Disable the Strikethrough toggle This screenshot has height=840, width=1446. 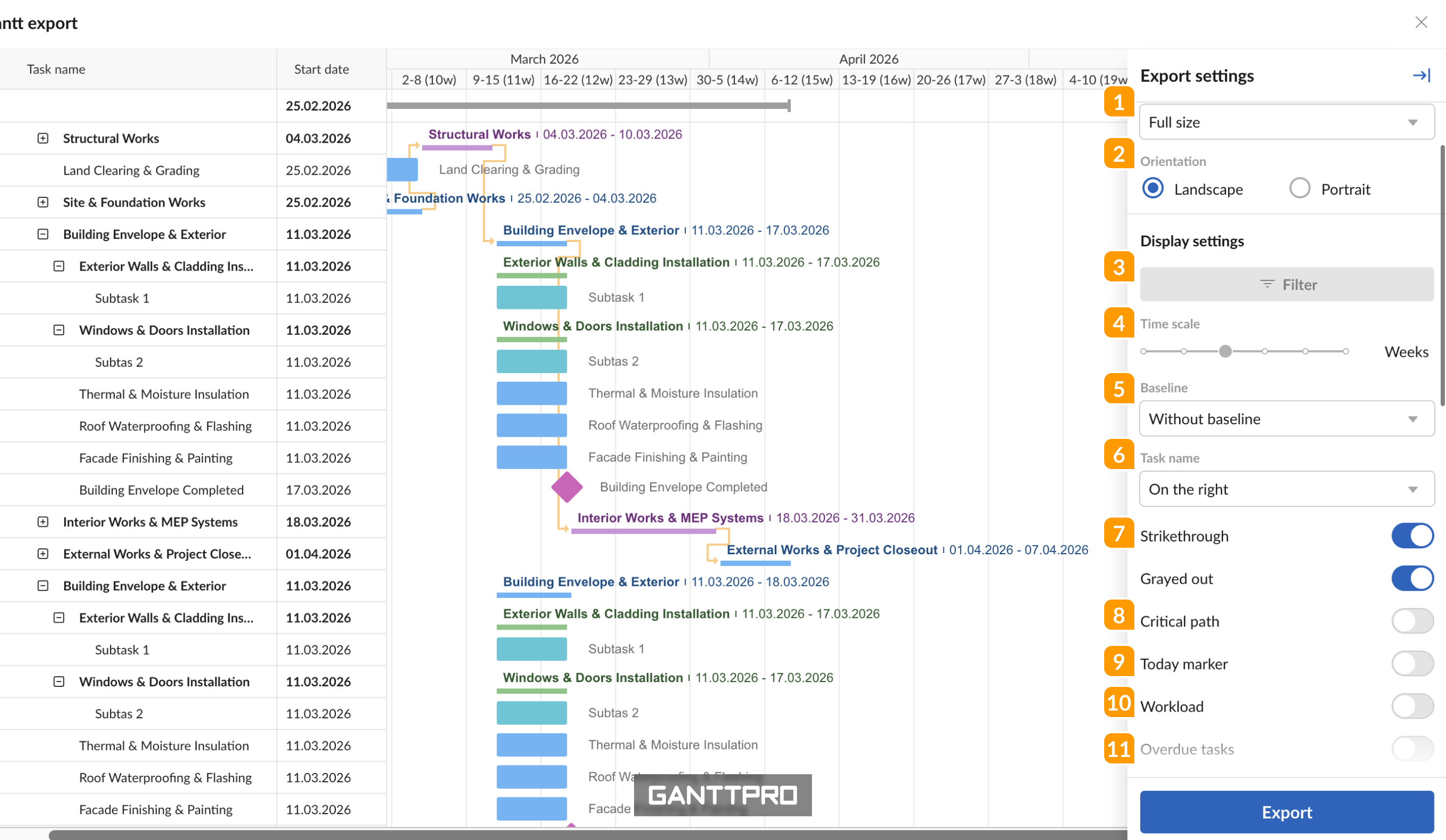click(x=1411, y=536)
